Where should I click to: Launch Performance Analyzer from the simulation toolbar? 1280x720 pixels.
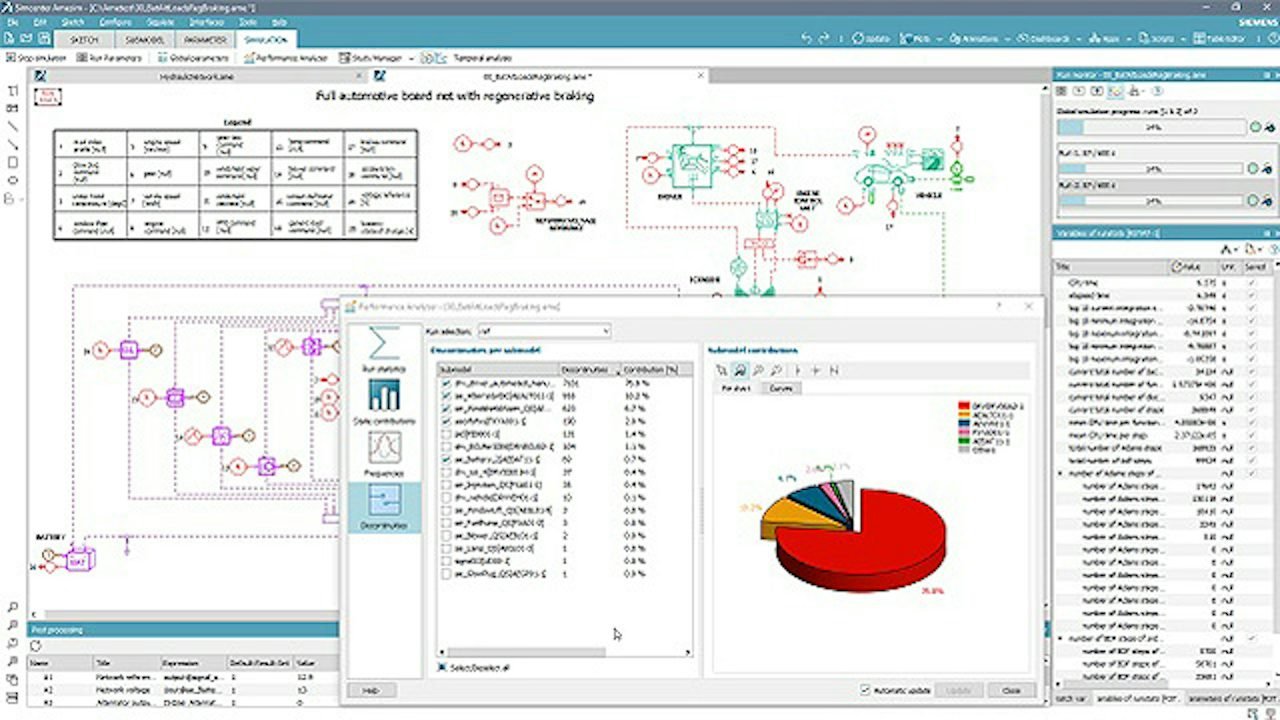coord(285,58)
